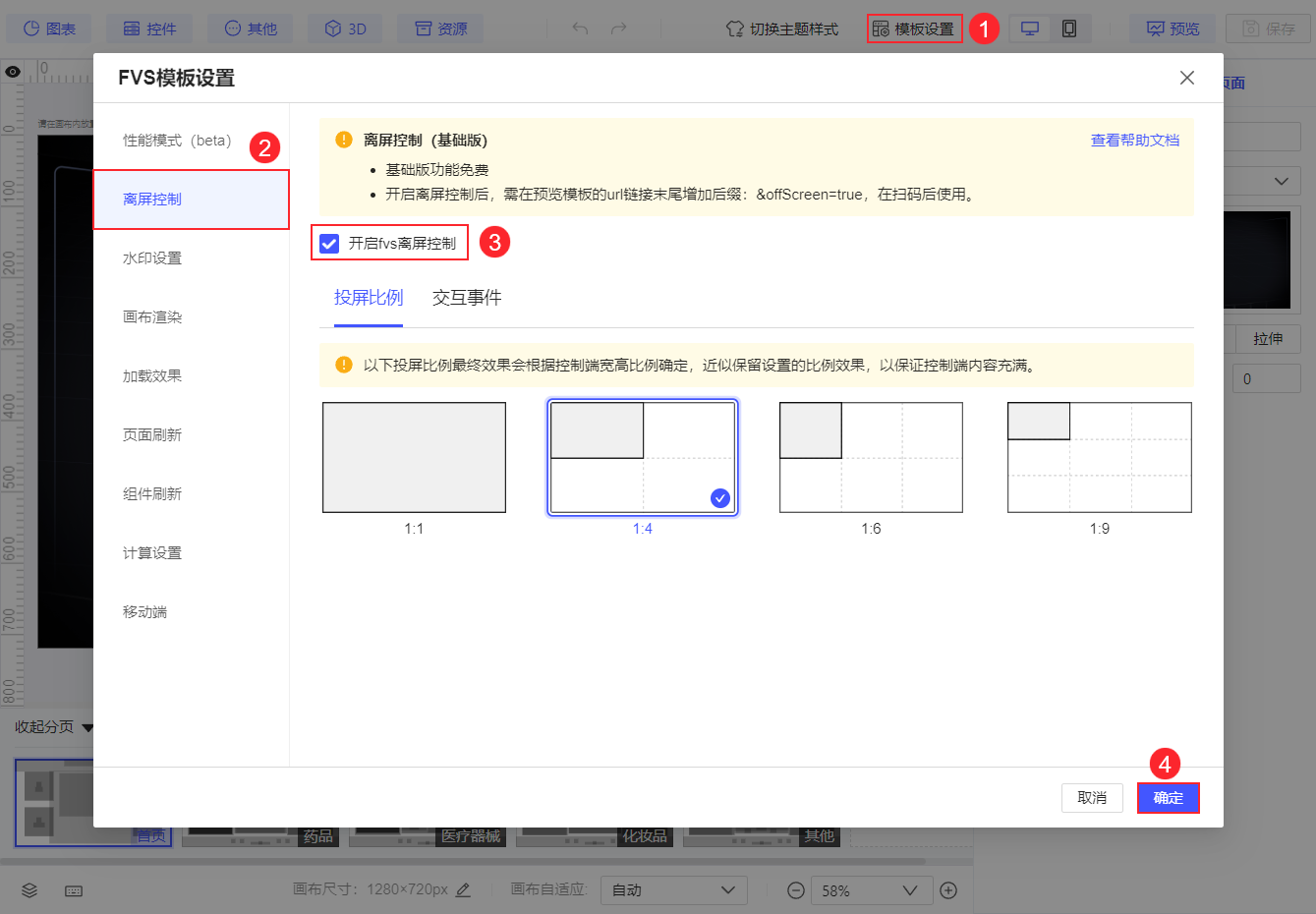1316x914 pixels.
Task: Switch to 交互事件 tab
Action: click(x=467, y=298)
